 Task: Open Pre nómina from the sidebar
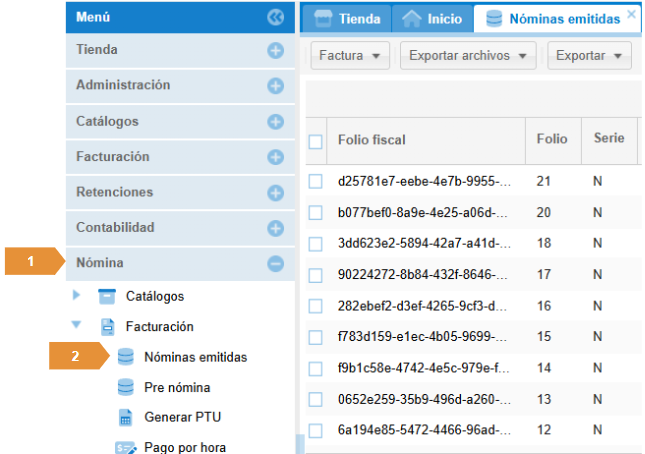point(177,387)
